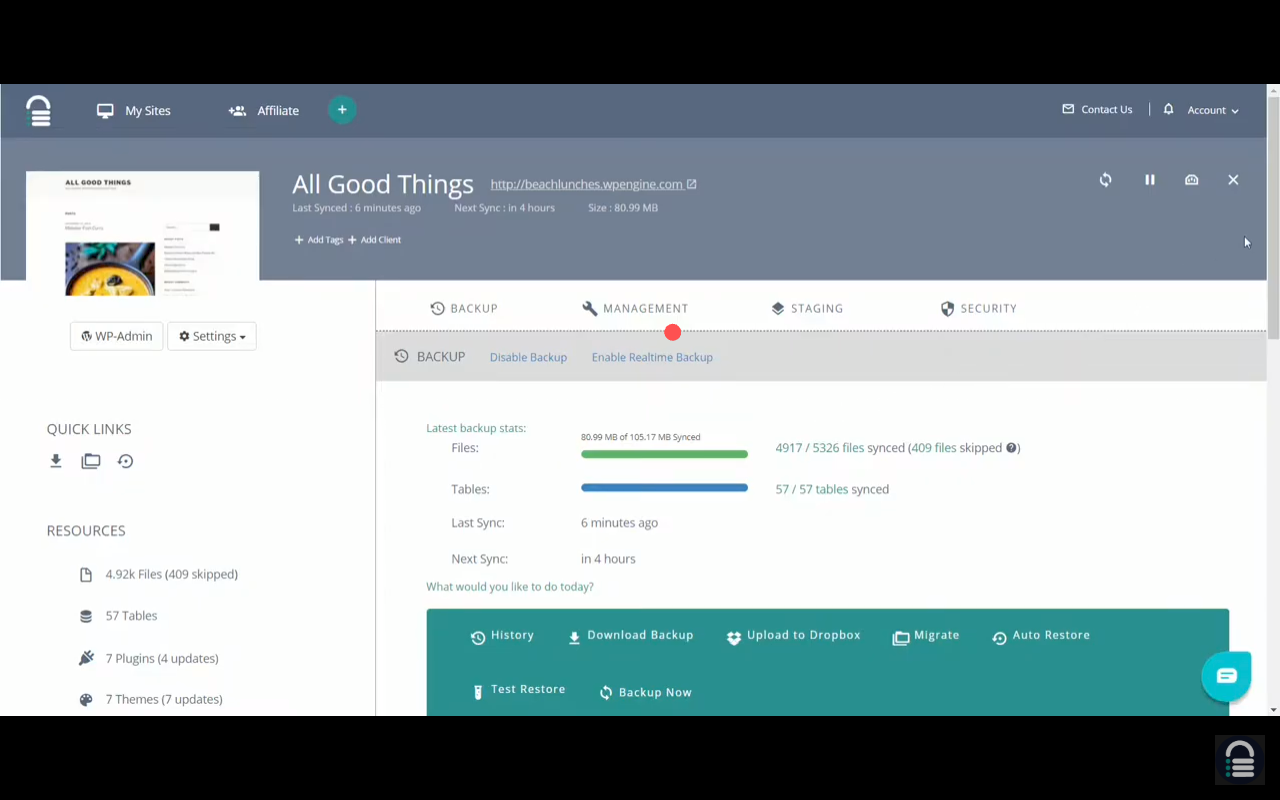The width and height of the screenshot is (1280, 800).
Task: Click the green plus add site button
Action: tap(342, 110)
